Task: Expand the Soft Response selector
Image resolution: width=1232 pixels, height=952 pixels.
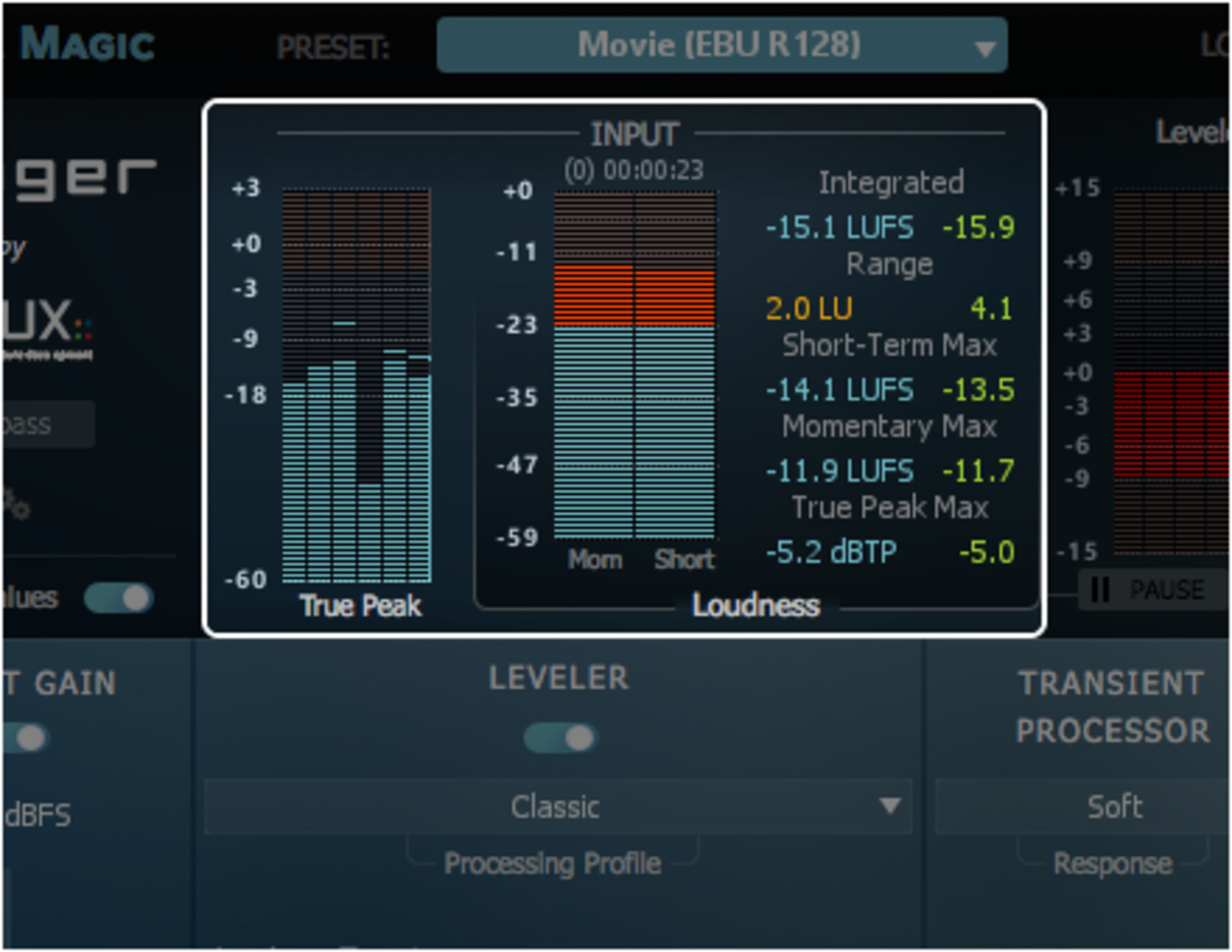Action: [x=1114, y=806]
